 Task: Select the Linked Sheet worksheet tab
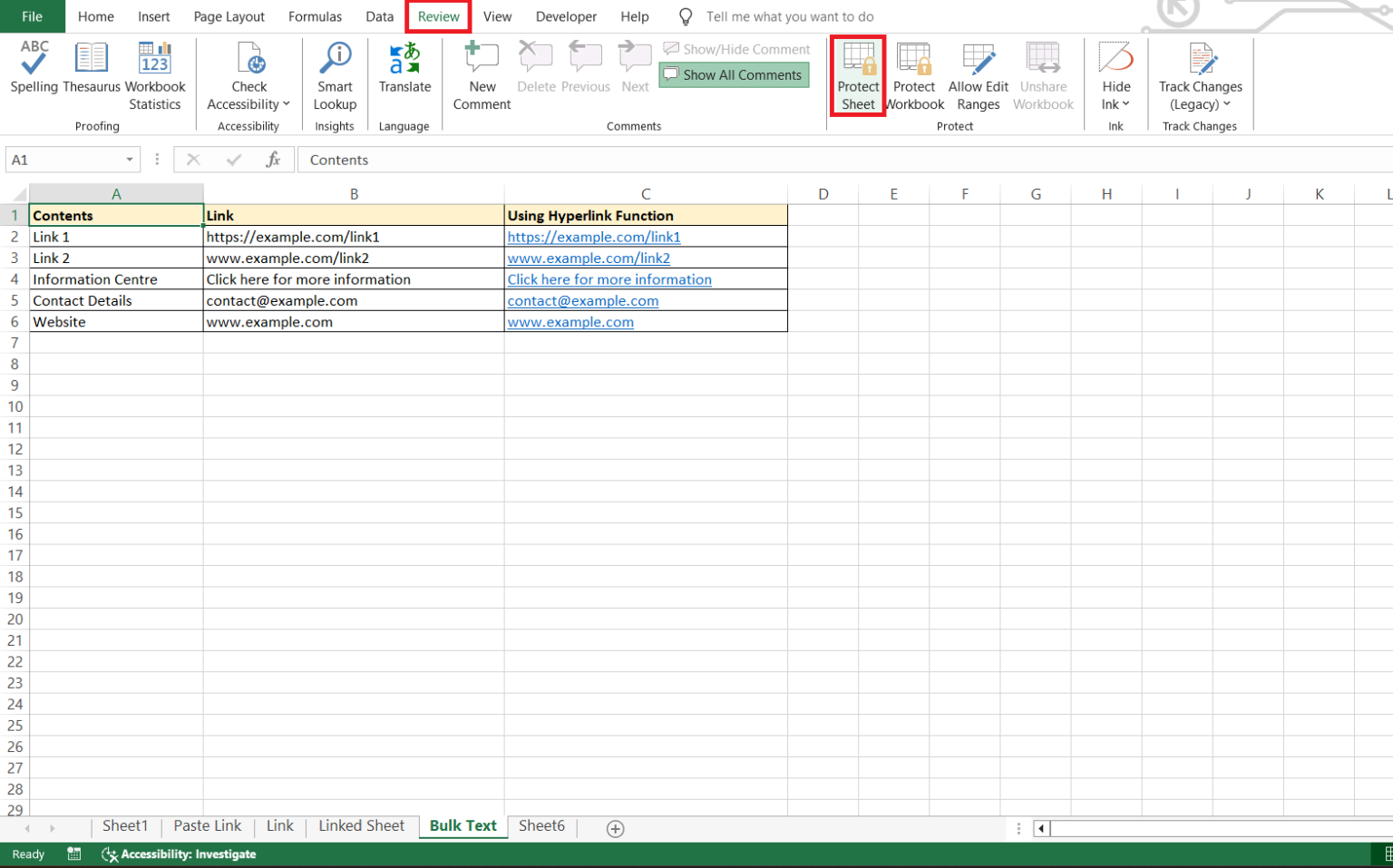click(x=361, y=825)
